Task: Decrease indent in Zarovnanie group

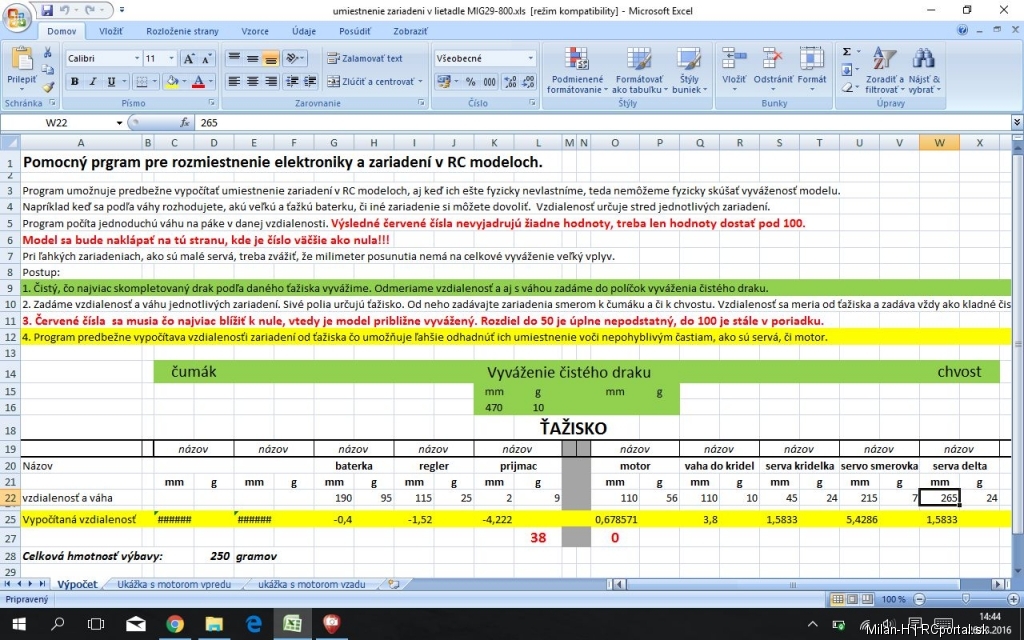Action: (x=292, y=82)
